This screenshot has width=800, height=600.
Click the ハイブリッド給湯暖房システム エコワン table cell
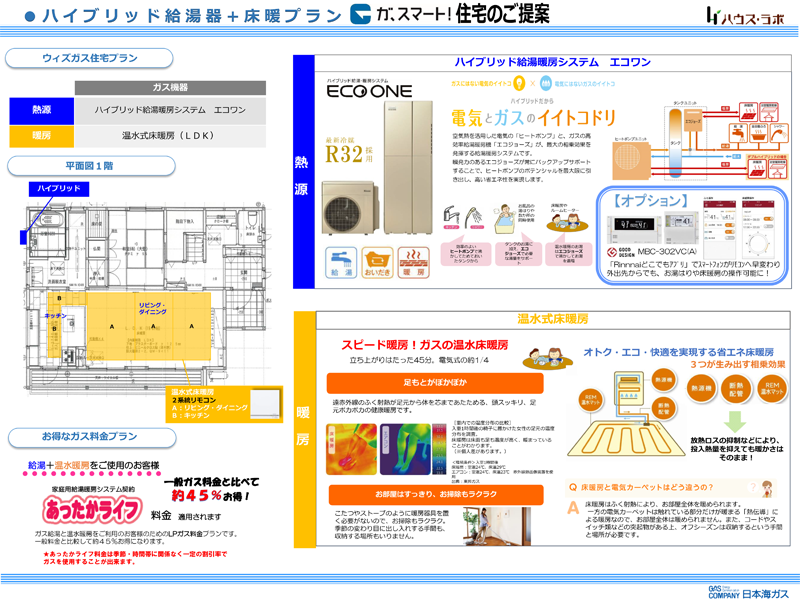(x=170, y=110)
